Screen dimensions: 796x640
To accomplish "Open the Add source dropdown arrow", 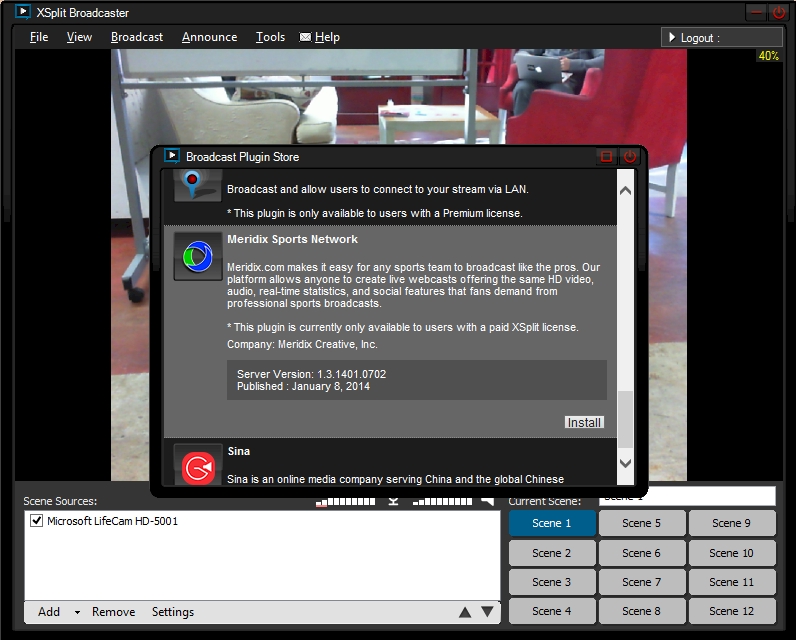I will coord(77,612).
